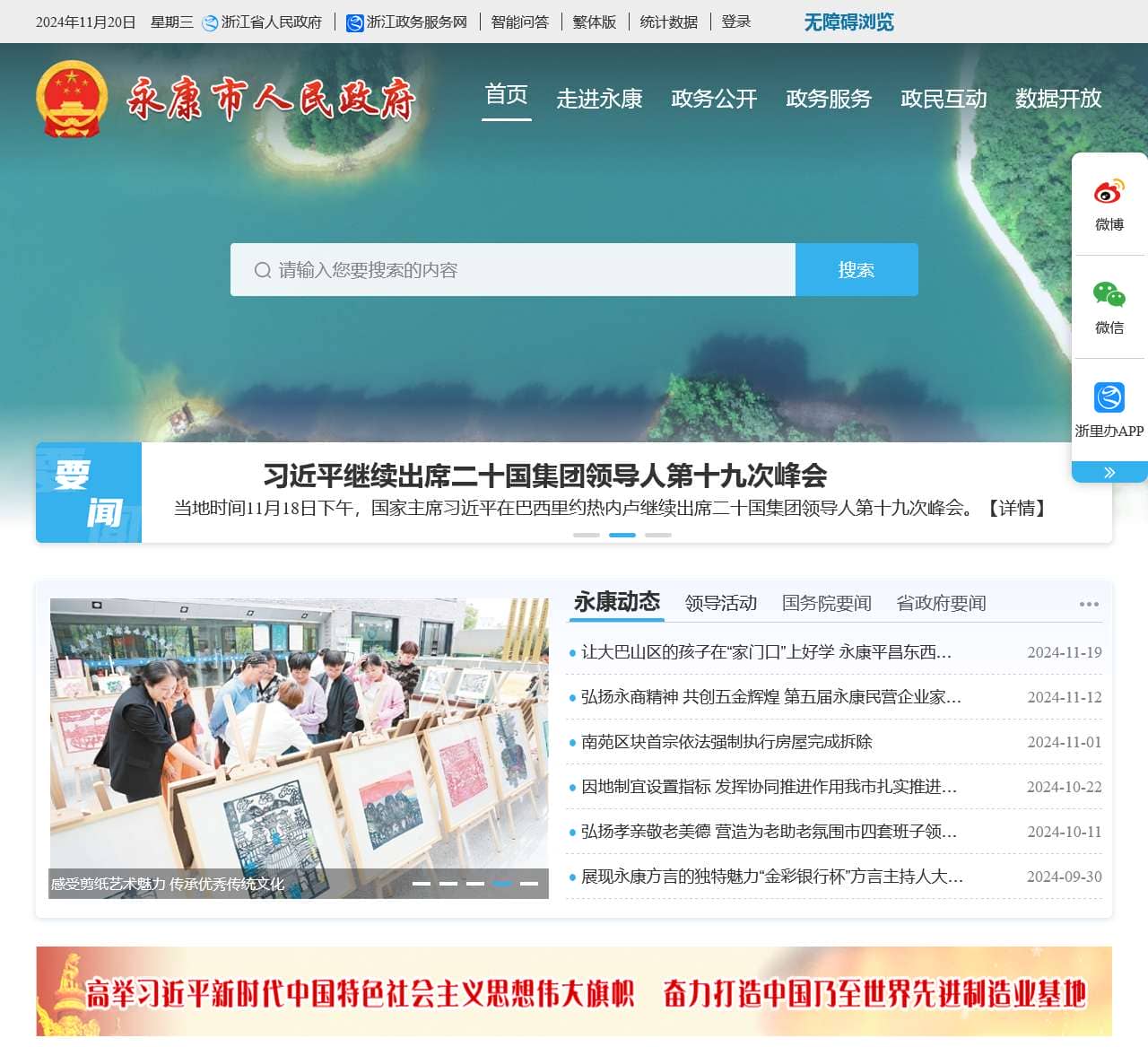Switch to 繁体版 version
1148x1047 pixels.
(x=595, y=22)
